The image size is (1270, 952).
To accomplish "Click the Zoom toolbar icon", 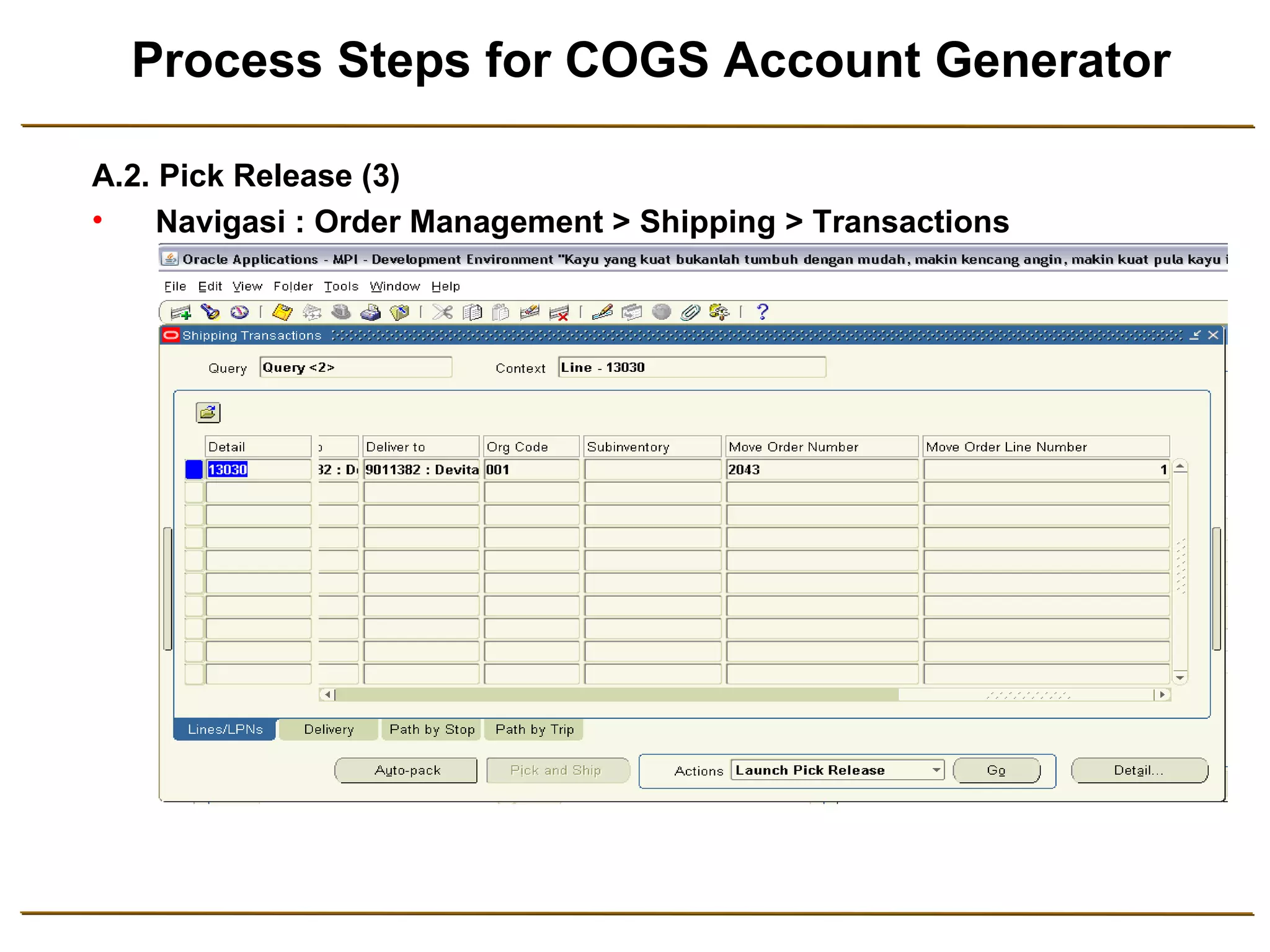I will point(632,312).
